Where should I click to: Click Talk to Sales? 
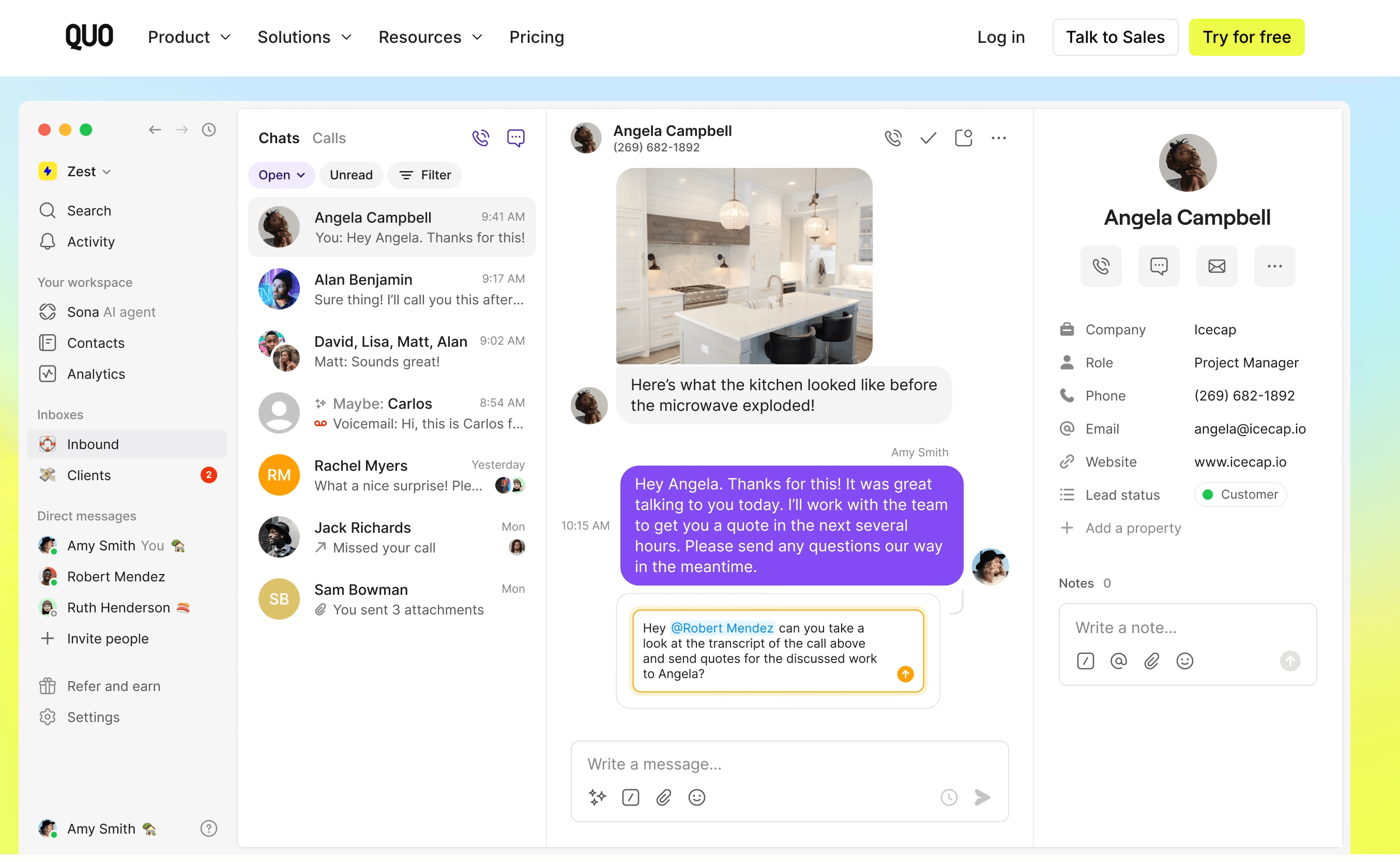click(1115, 37)
